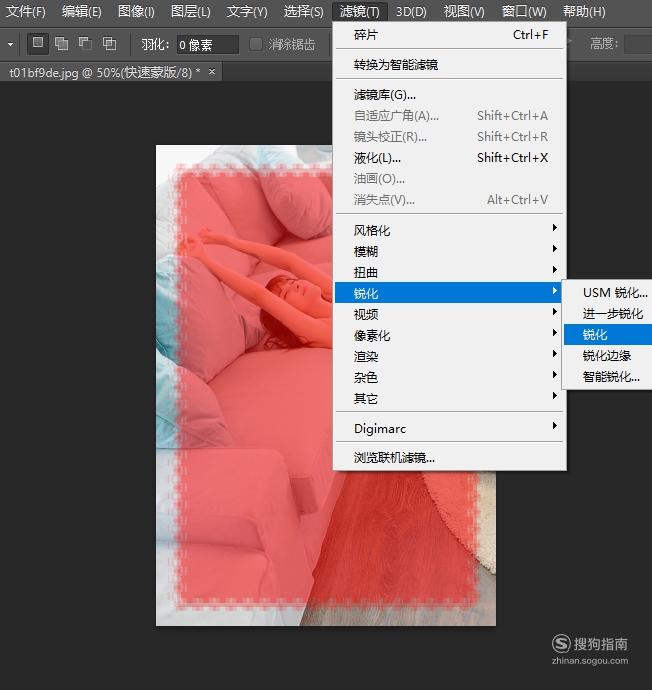The image size is (652, 690).
Task: Open the 3D(D) menu
Action: click(411, 11)
